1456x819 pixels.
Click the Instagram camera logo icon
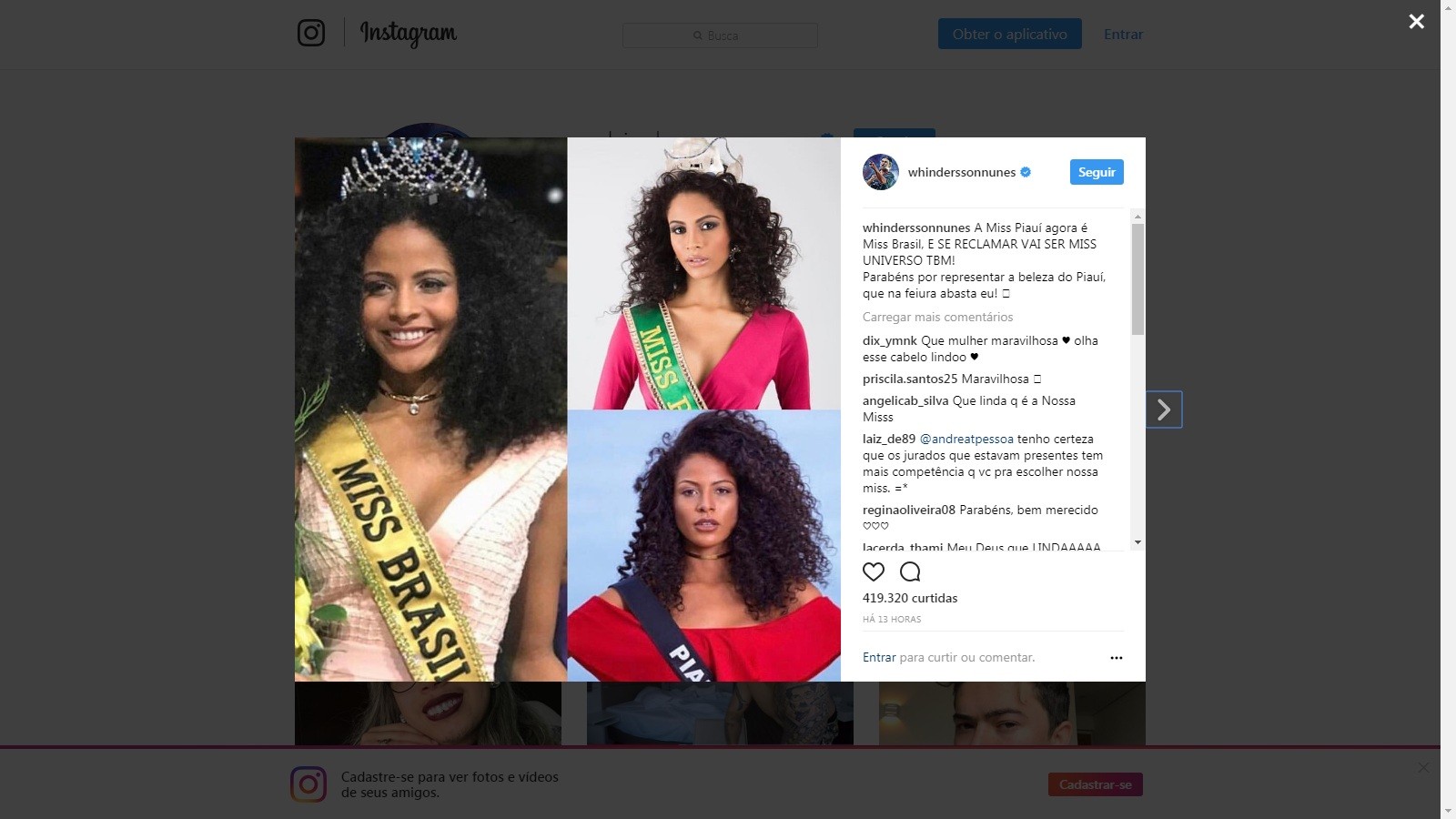point(311,34)
